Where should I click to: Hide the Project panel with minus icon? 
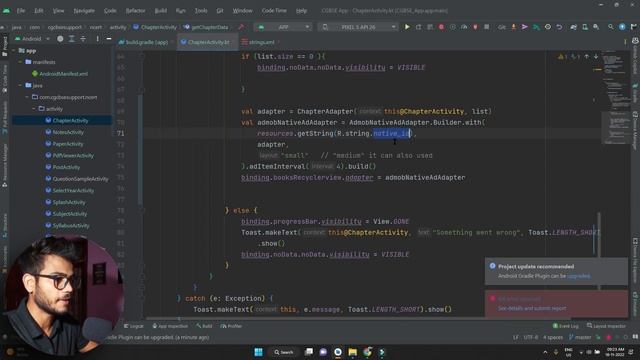(x=109, y=39)
